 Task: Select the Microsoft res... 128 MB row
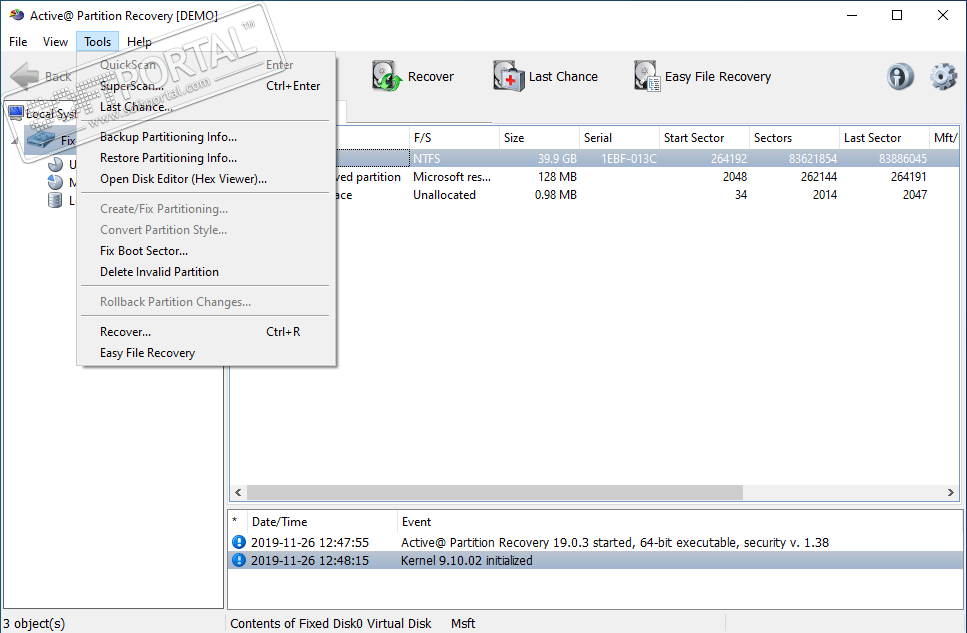(648, 177)
